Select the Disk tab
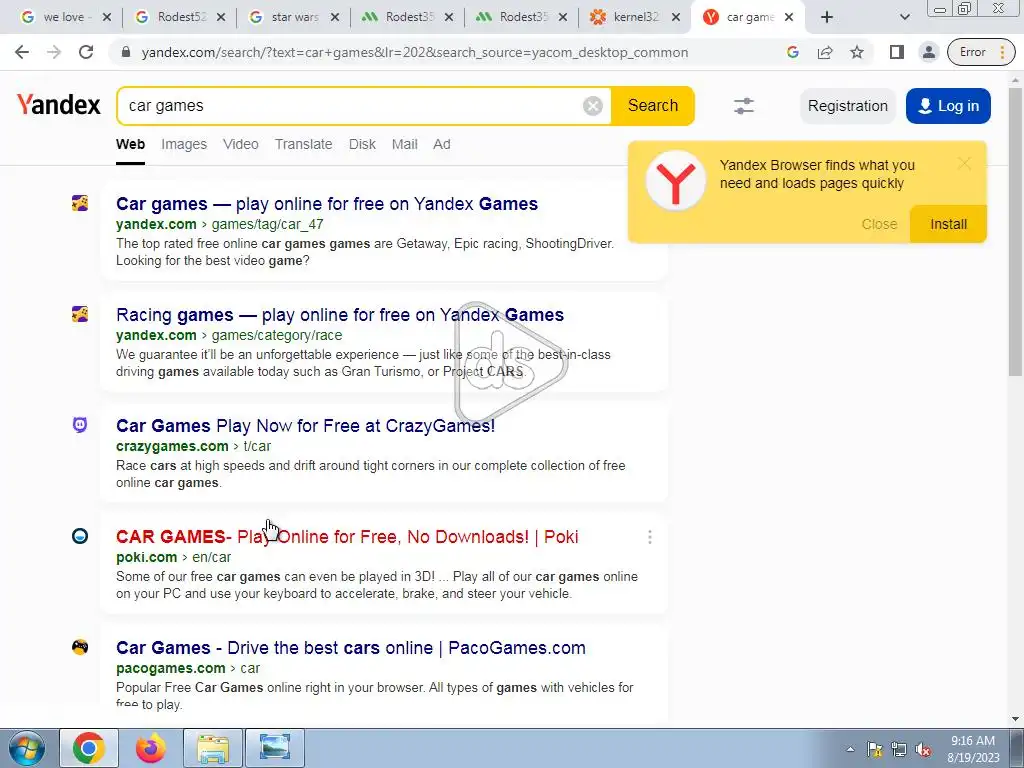The image size is (1024, 768). click(362, 144)
